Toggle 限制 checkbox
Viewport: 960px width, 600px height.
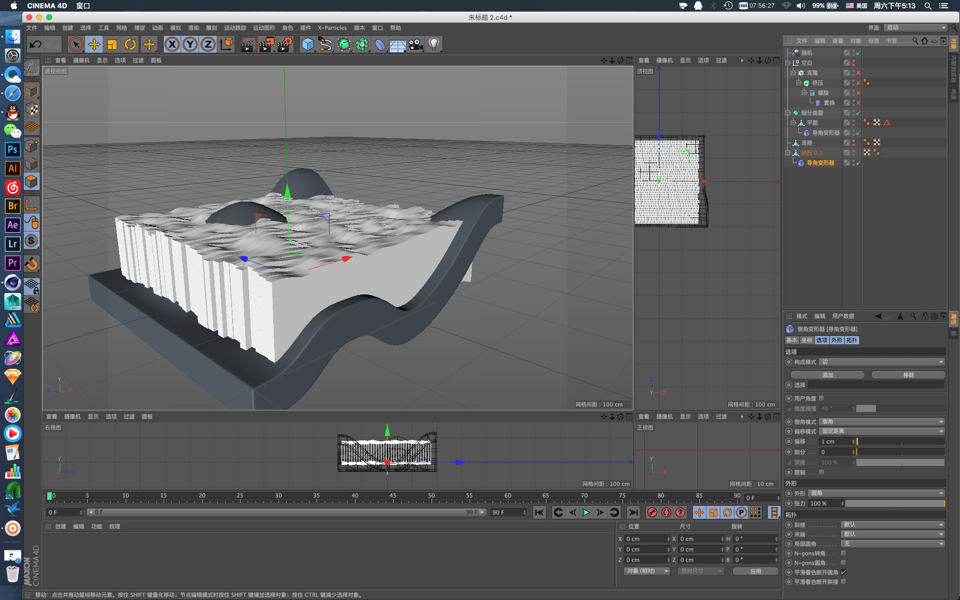pos(822,472)
